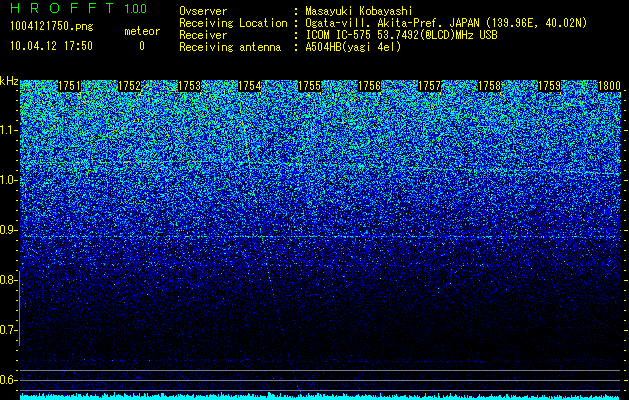
Task: Click the kHz axis unit label
Action: click(9, 81)
